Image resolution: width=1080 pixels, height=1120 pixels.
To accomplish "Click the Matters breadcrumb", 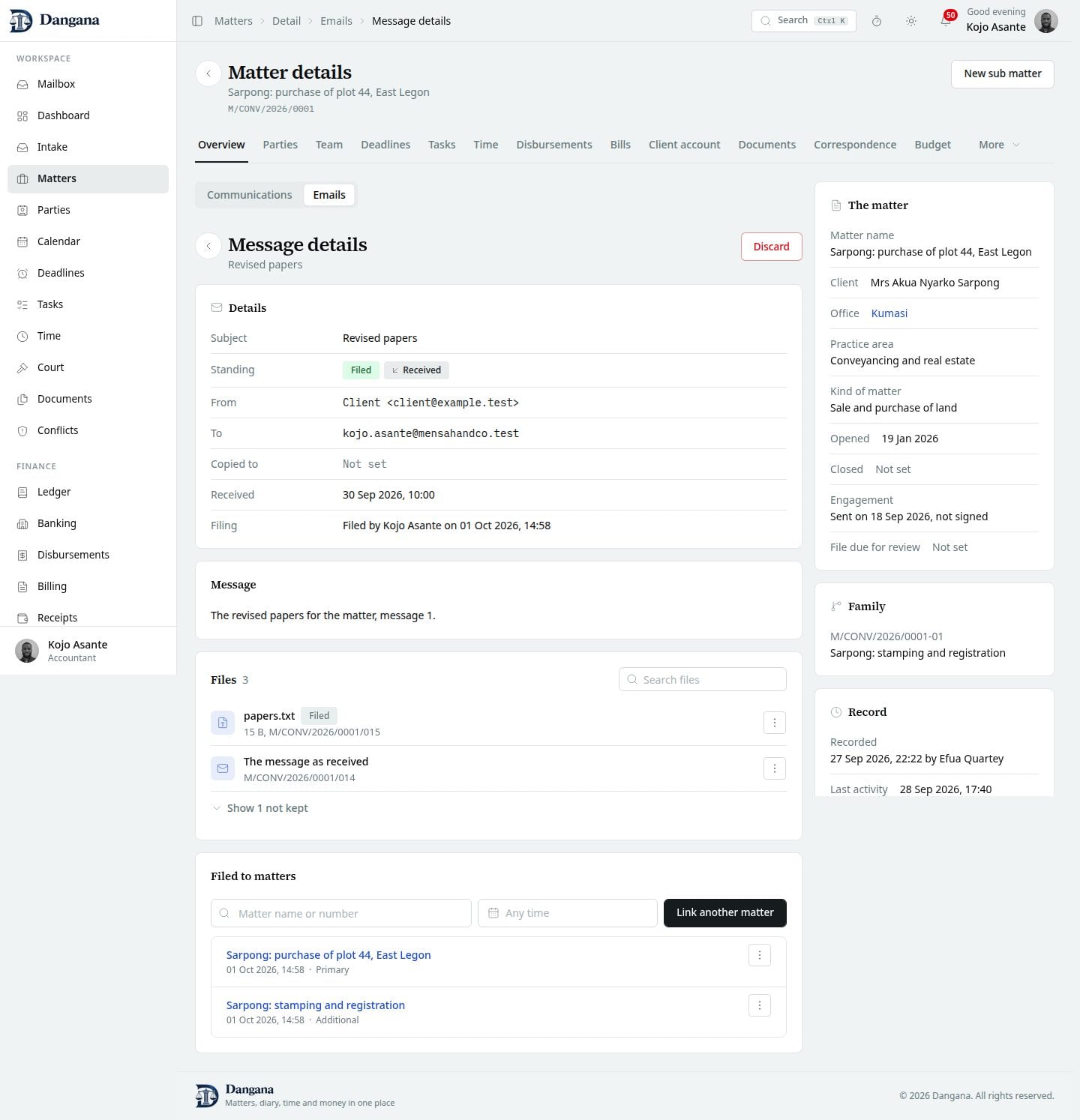I will pyautogui.click(x=233, y=21).
